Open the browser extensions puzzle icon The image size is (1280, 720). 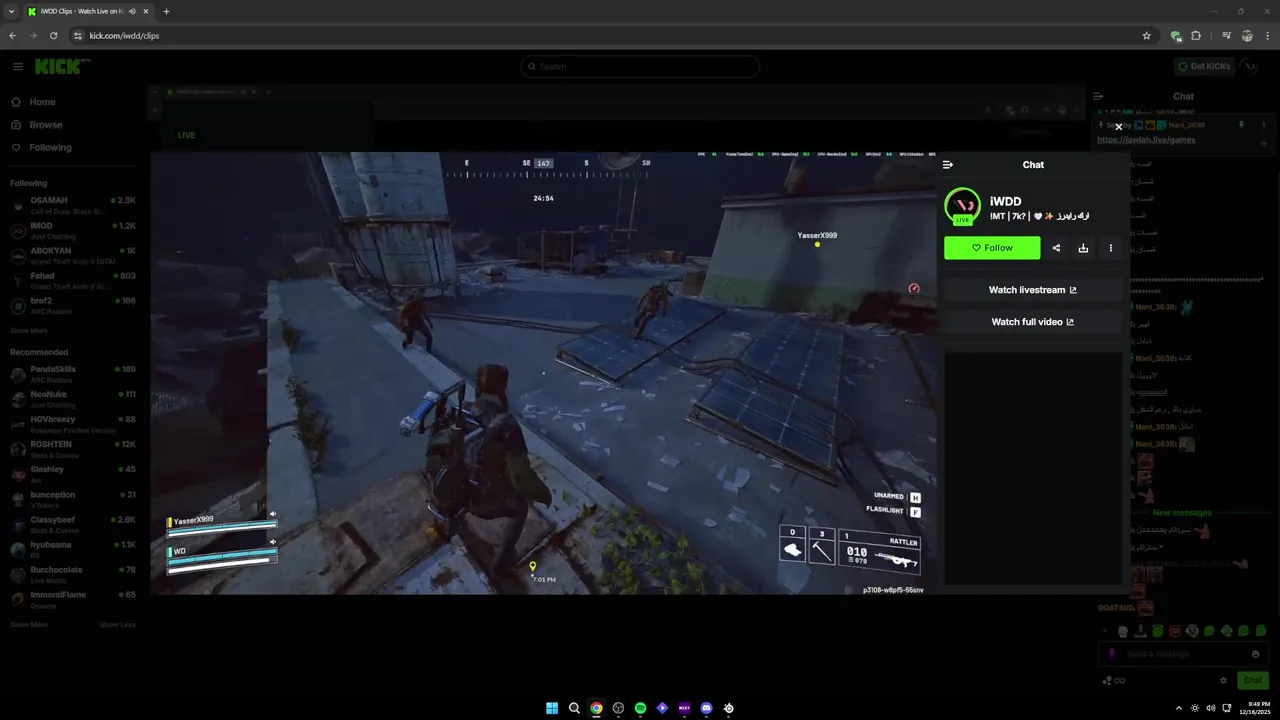[x=1196, y=36]
